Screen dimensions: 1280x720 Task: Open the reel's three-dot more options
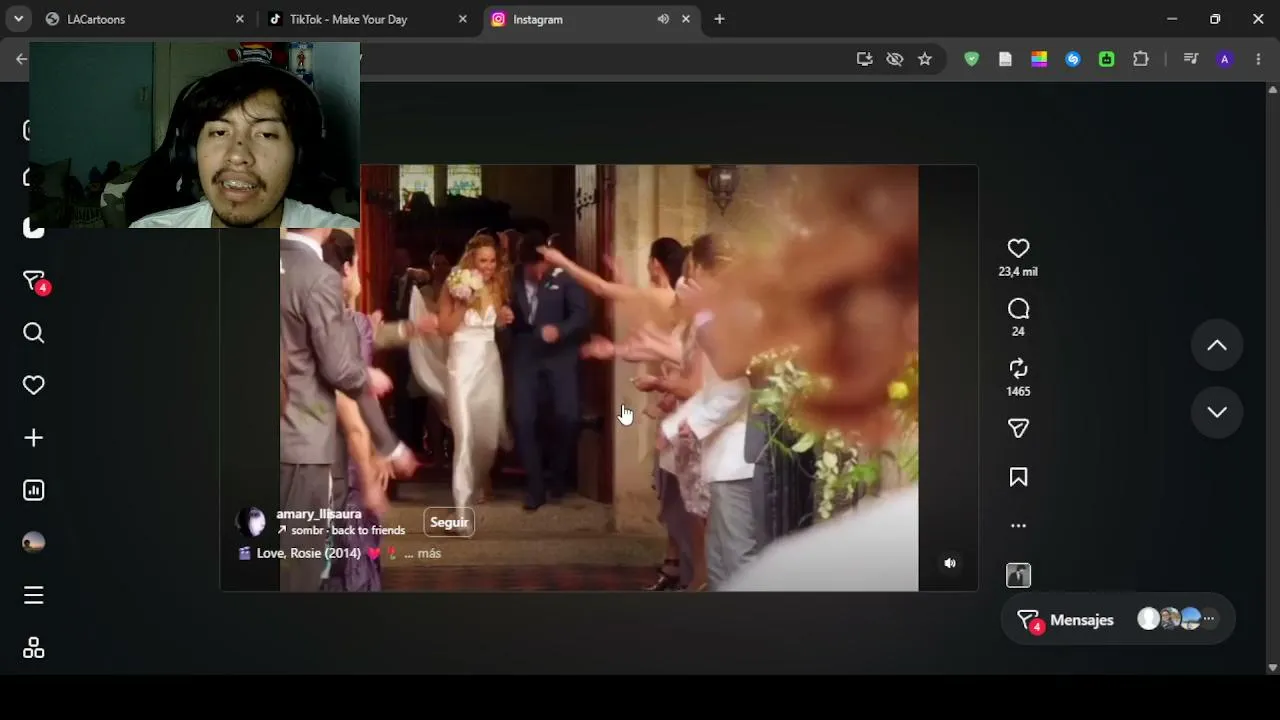click(x=1018, y=525)
